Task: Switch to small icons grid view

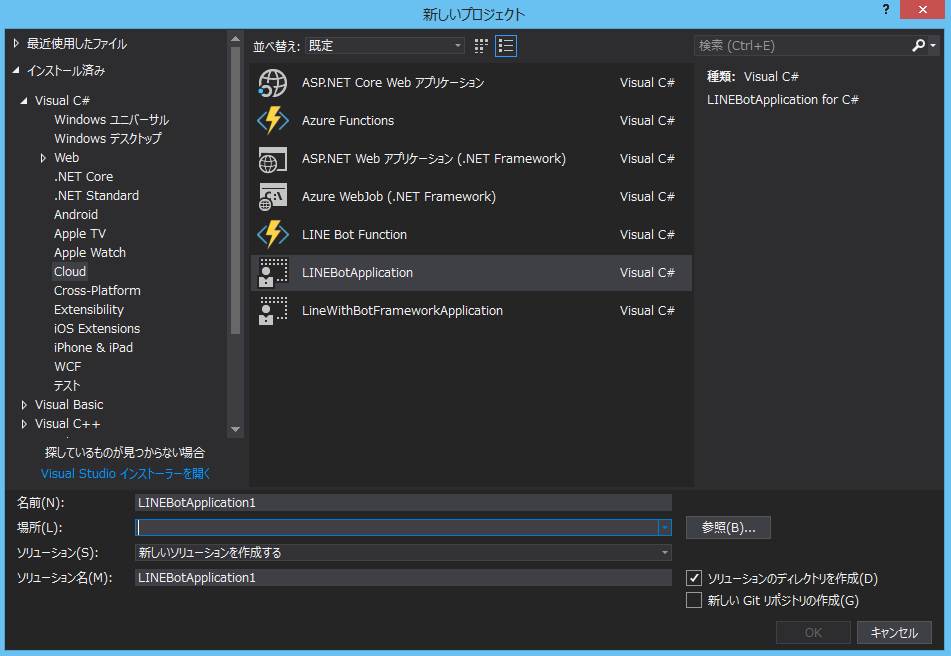Action: pyautogui.click(x=481, y=46)
